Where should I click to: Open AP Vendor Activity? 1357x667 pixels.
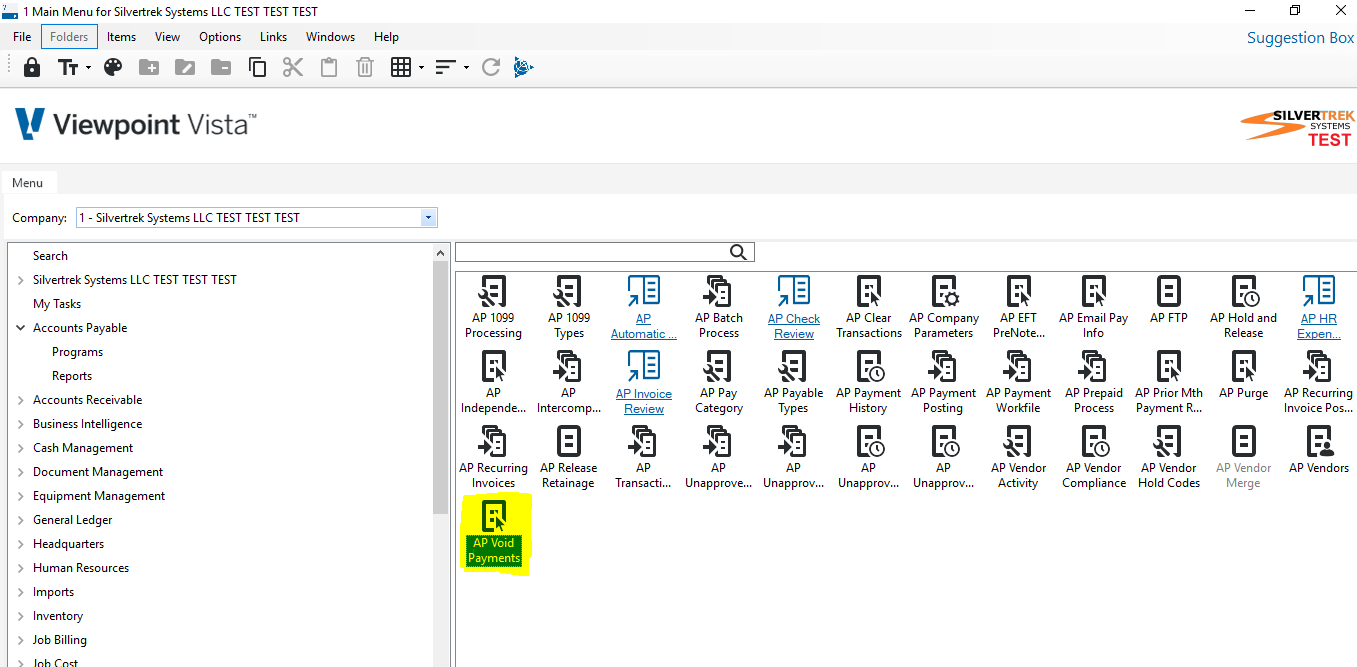(1018, 458)
